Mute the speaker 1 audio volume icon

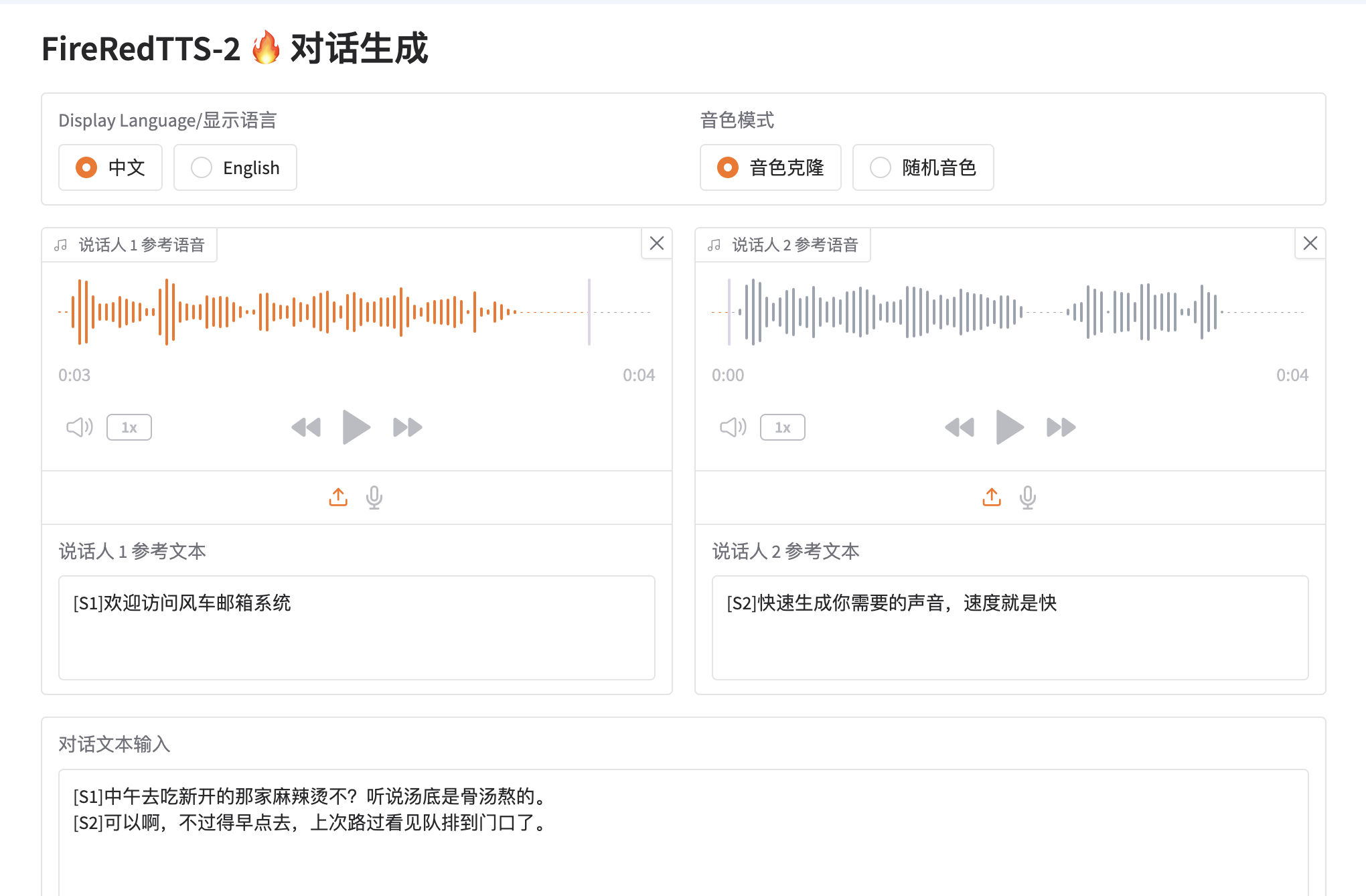pos(79,427)
